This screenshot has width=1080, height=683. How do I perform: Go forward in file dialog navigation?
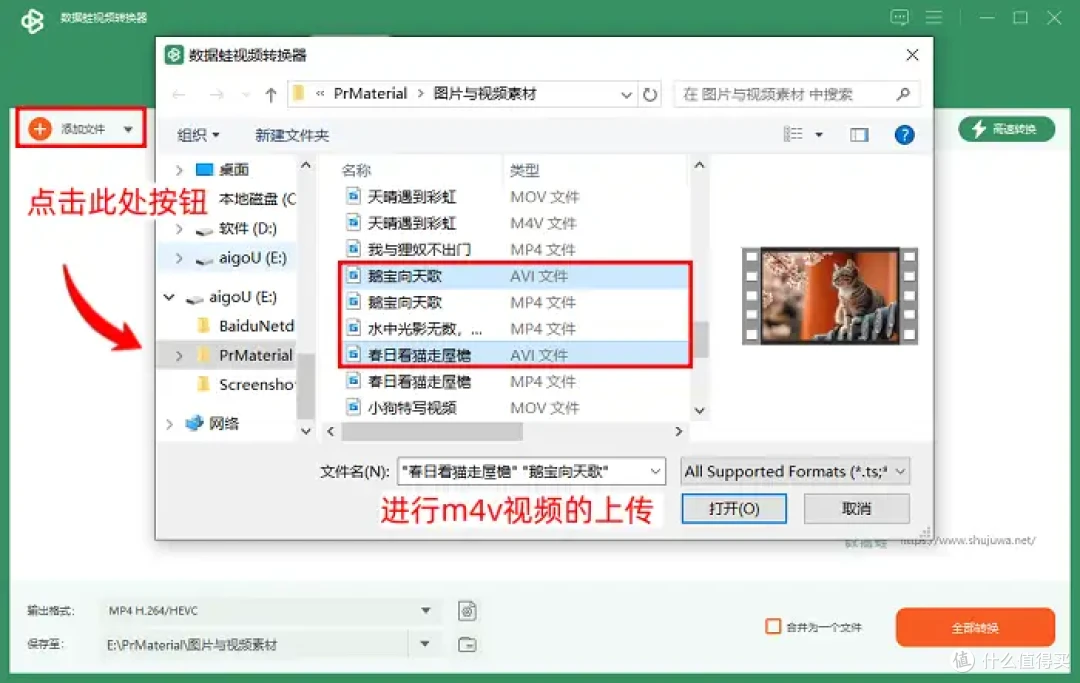click(216, 94)
